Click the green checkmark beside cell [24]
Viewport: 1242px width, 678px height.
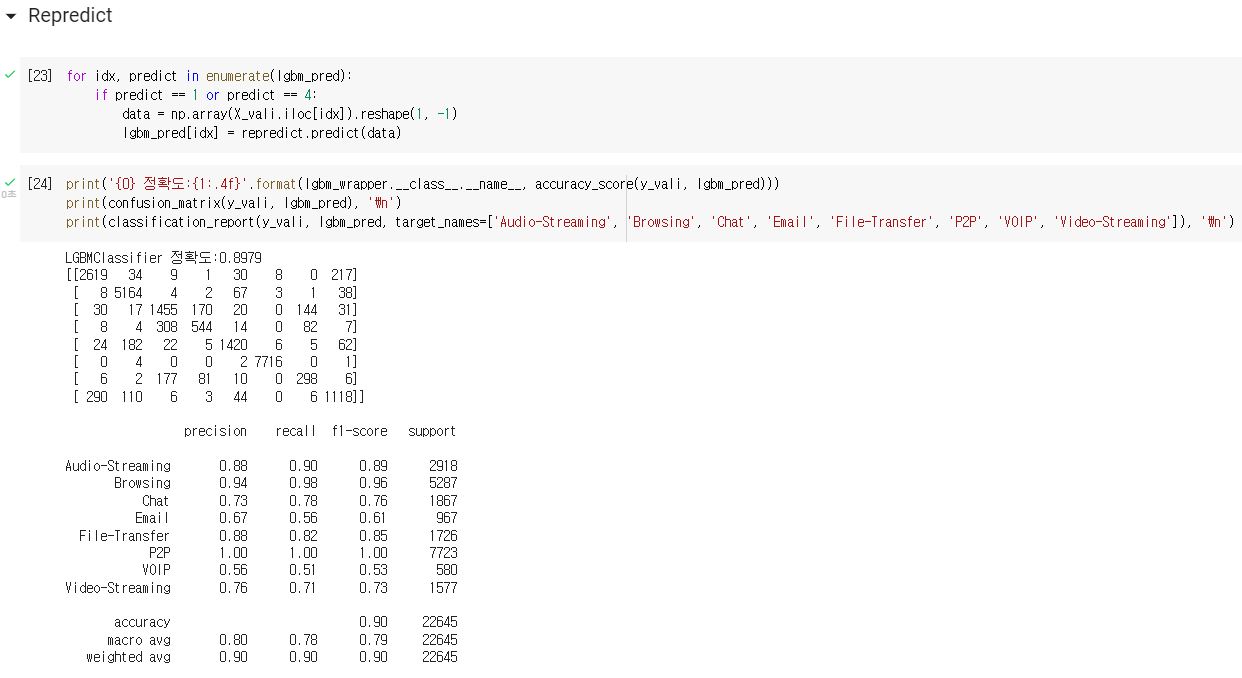point(9,182)
